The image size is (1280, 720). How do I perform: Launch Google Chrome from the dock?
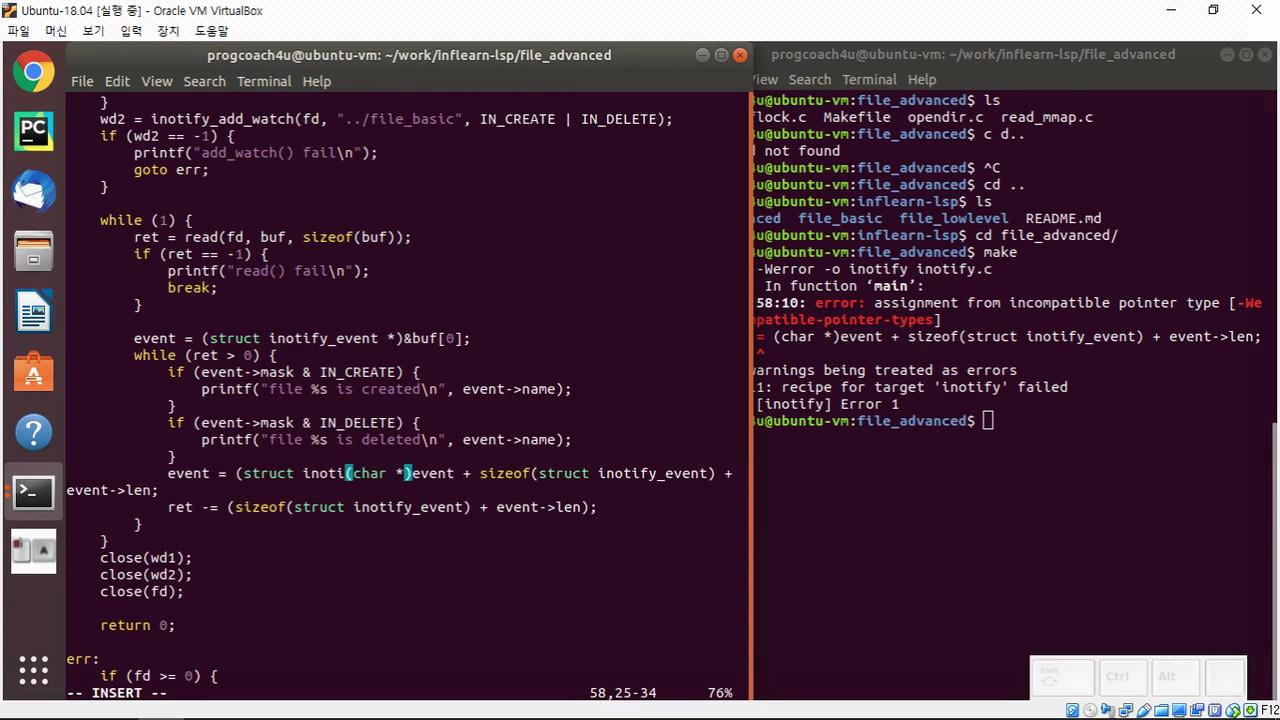point(33,72)
